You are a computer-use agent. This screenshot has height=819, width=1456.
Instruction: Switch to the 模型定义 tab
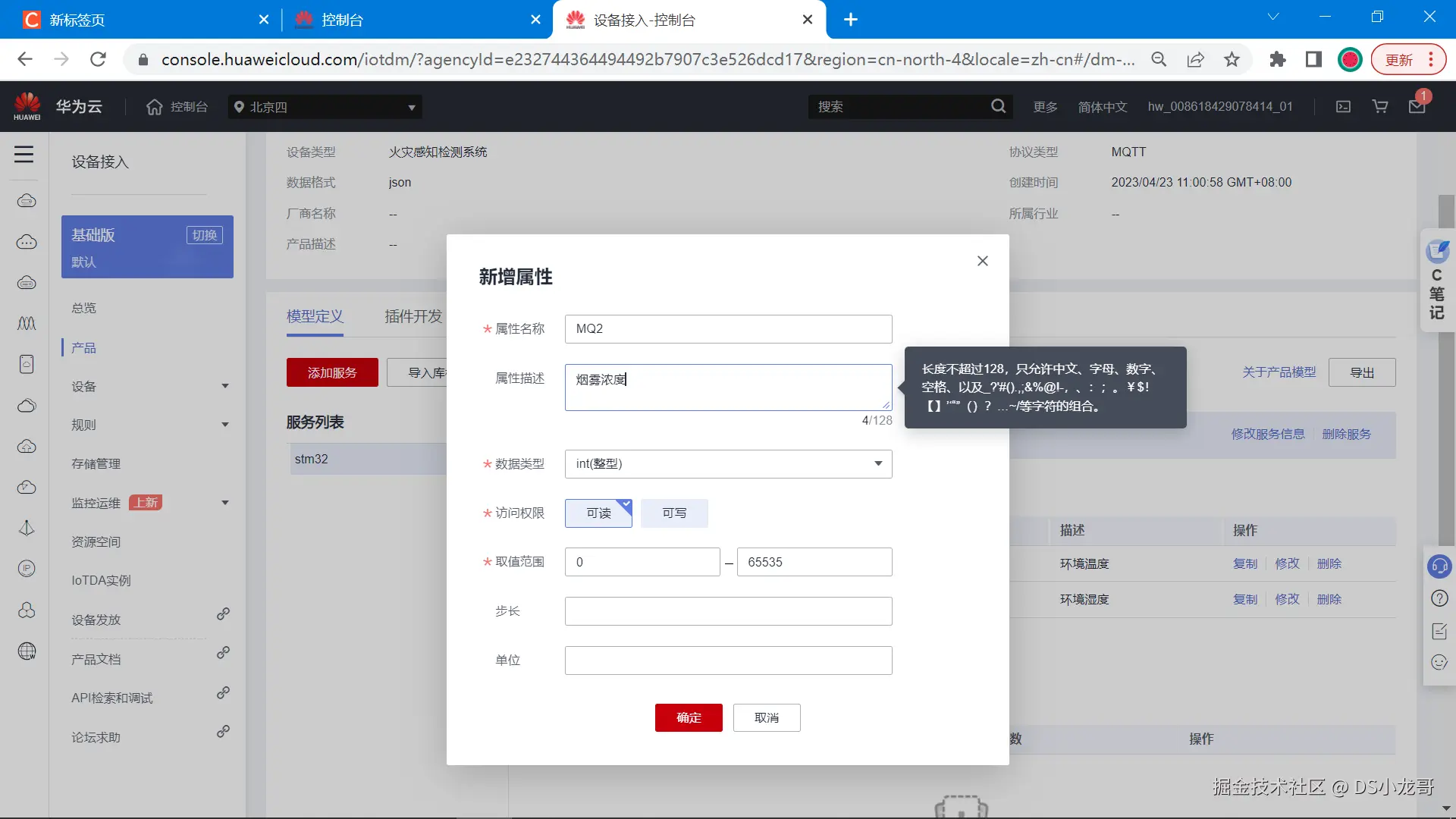(x=315, y=316)
